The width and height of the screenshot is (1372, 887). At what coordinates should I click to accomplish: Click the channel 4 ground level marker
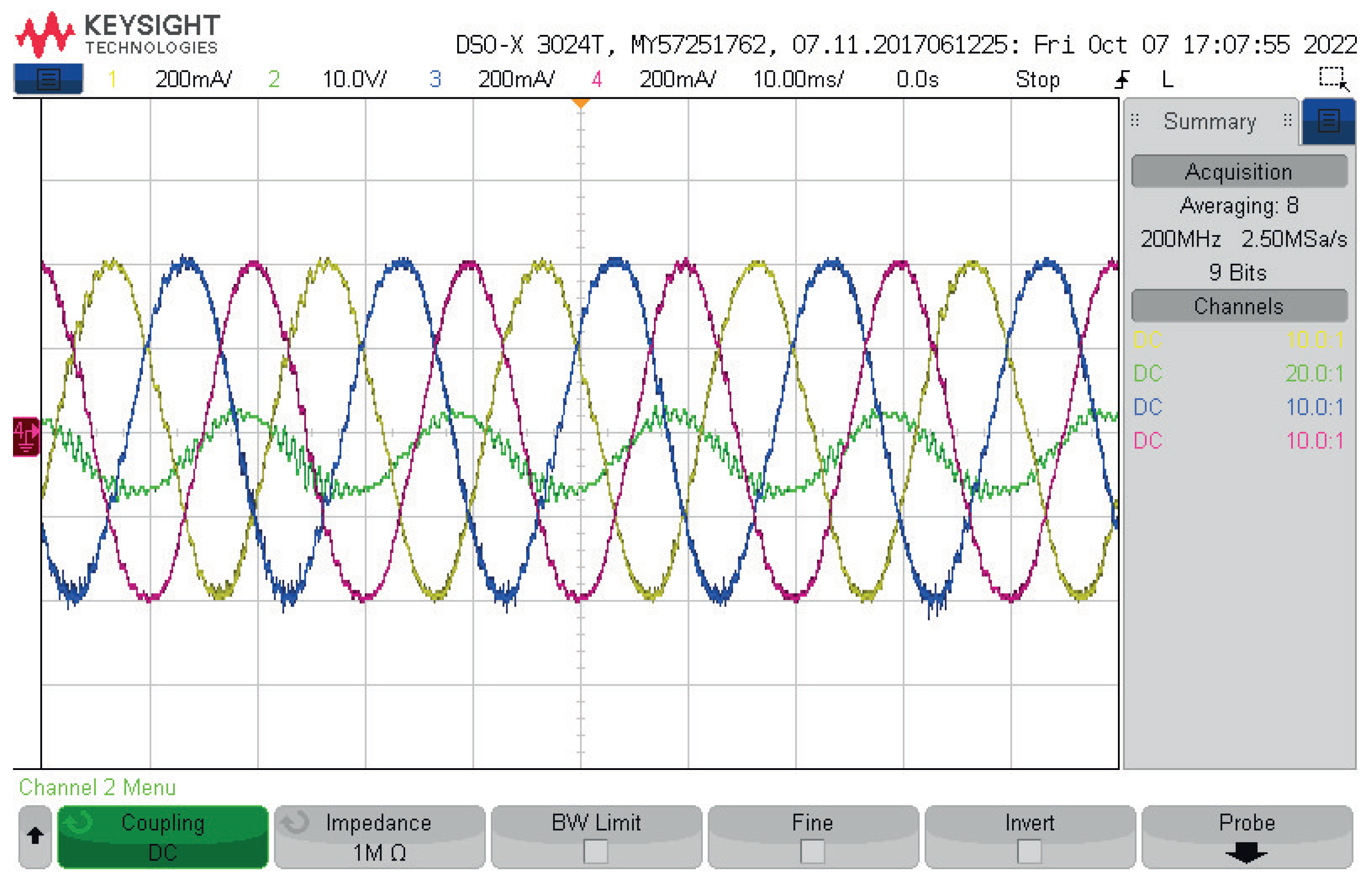click(26, 437)
